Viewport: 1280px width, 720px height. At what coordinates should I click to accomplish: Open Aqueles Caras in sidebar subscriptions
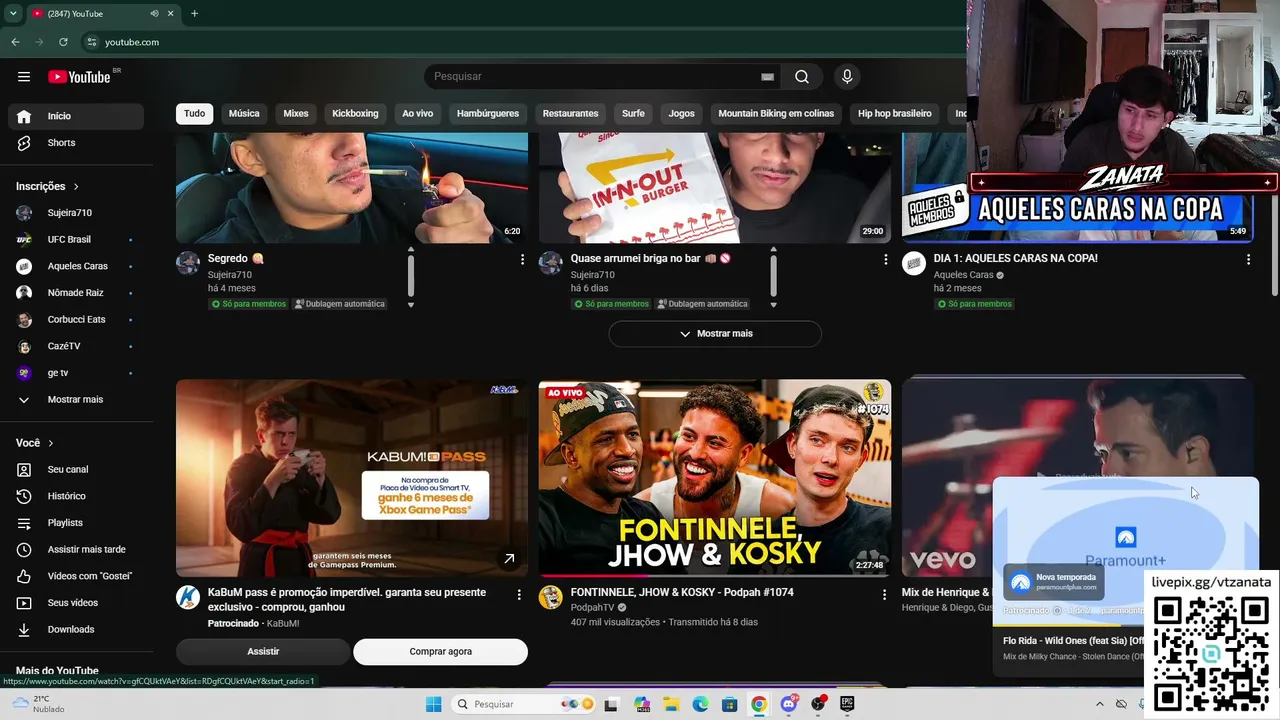pyautogui.click(x=76, y=266)
